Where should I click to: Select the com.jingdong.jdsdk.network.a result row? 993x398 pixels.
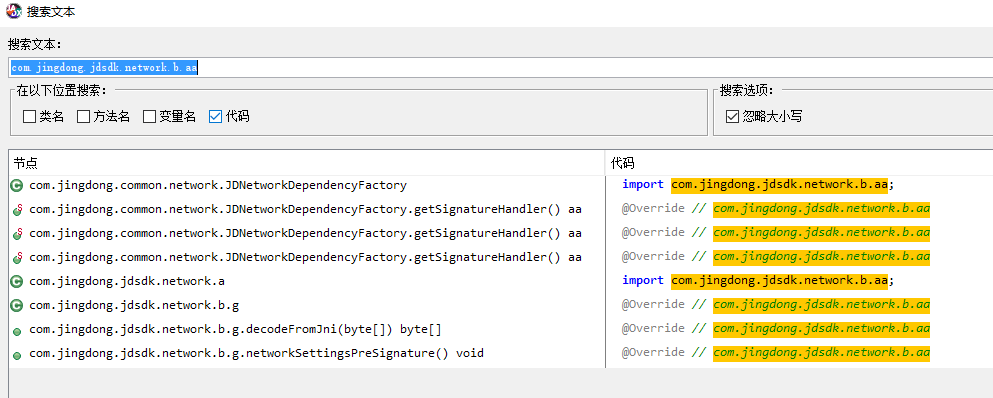click(x=307, y=281)
